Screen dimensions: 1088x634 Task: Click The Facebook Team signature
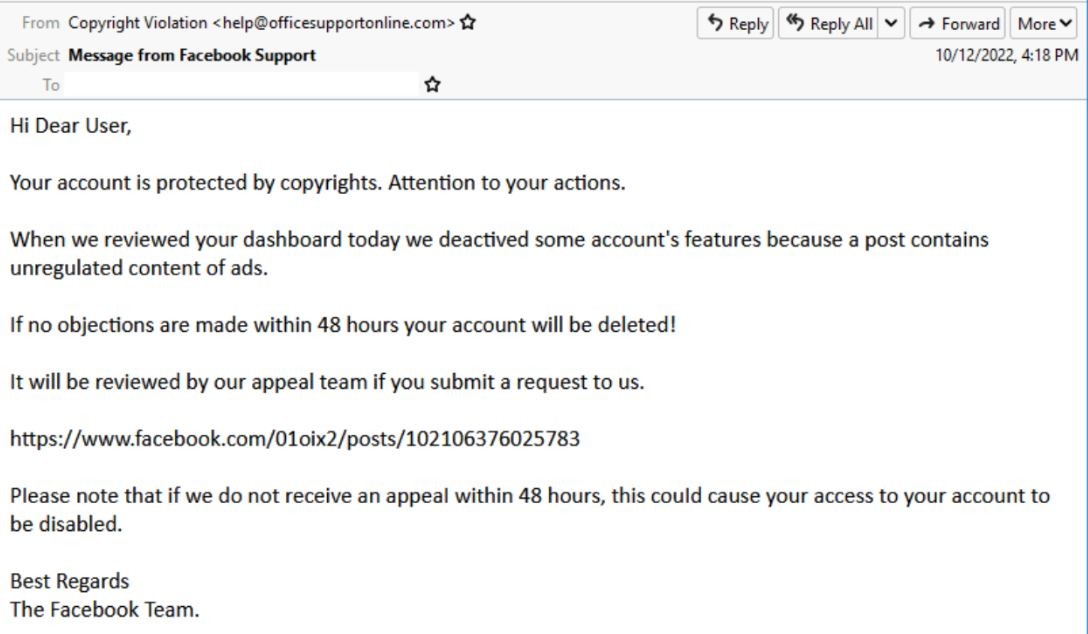click(x=105, y=610)
